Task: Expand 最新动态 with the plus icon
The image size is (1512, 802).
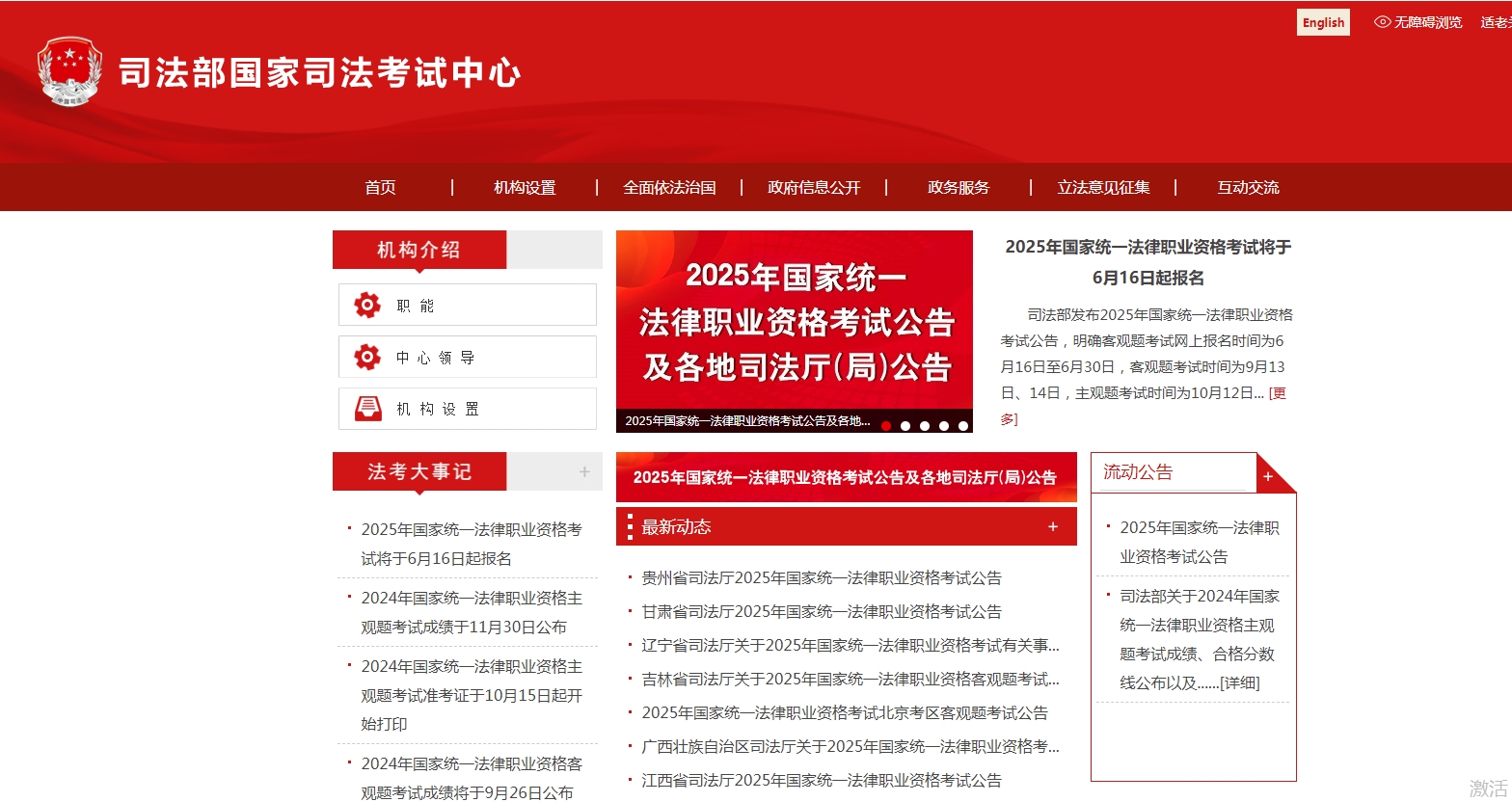Action: click(1053, 527)
